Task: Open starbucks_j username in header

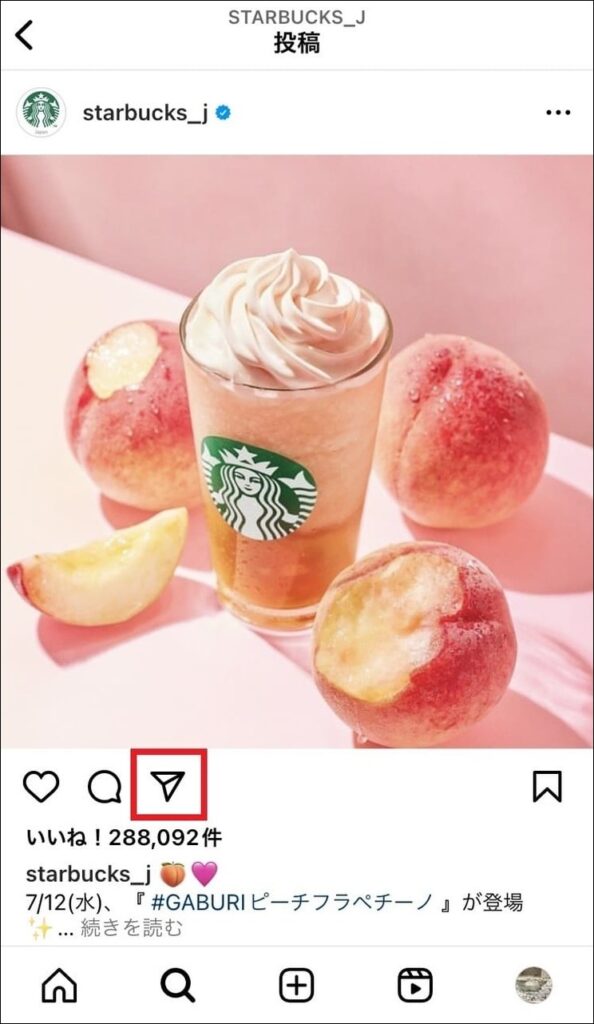Action: (x=145, y=113)
